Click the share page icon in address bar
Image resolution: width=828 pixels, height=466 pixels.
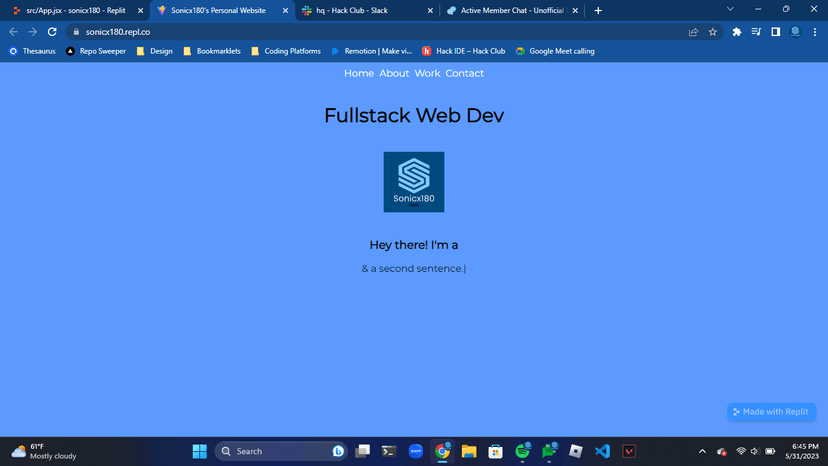coord(693,32)
